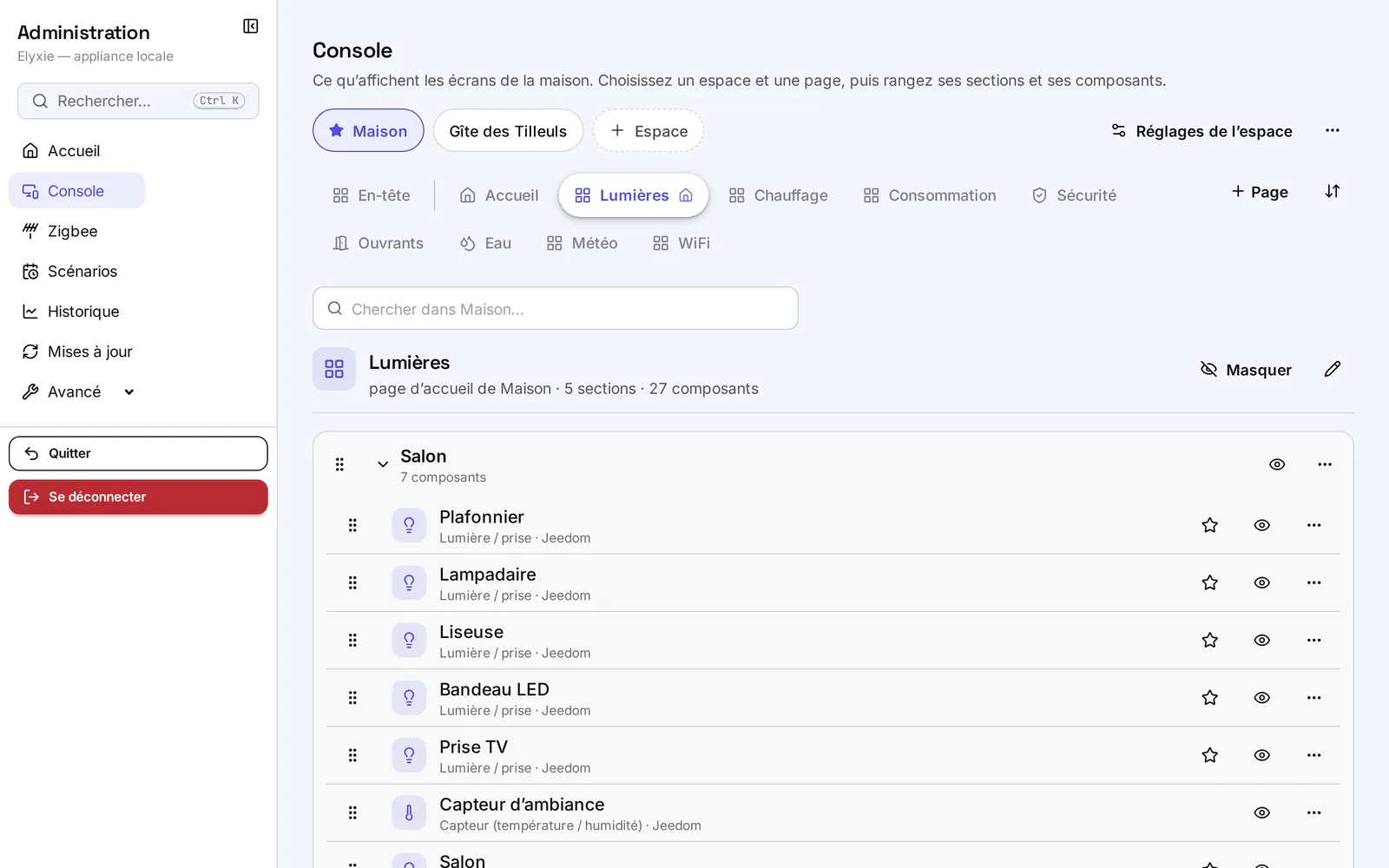1389x868 pixels.
Task: Grab the Prise TV drag handle
Action: [352, 755]
